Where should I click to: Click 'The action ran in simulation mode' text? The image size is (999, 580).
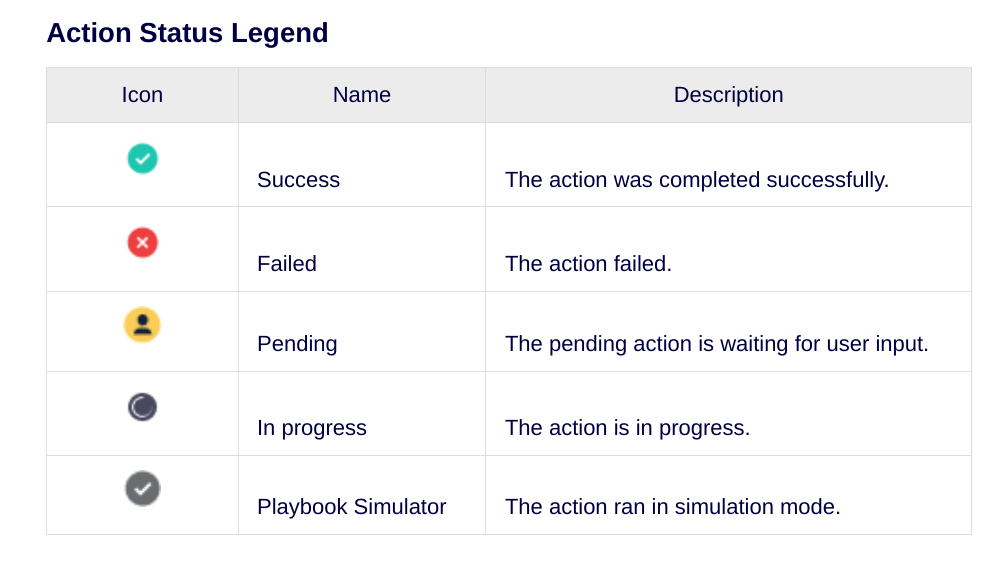coord(672,507)
